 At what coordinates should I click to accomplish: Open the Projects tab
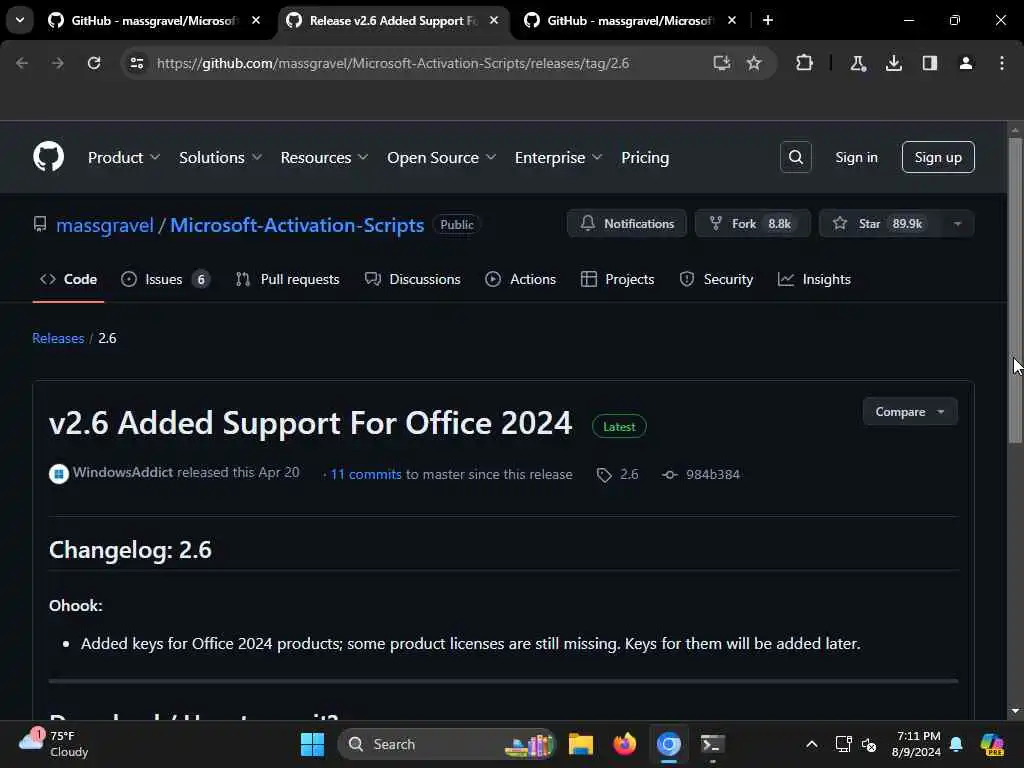617,279
